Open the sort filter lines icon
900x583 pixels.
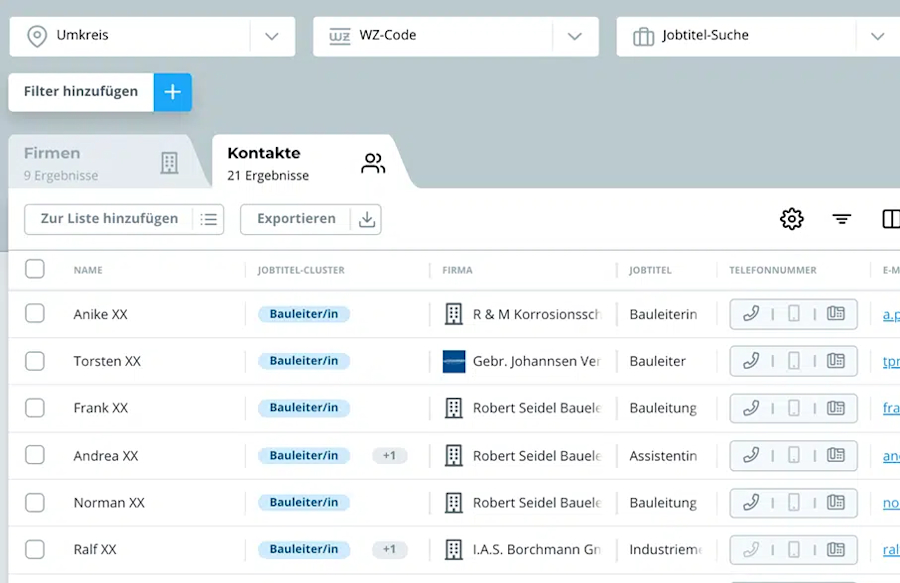841,219
